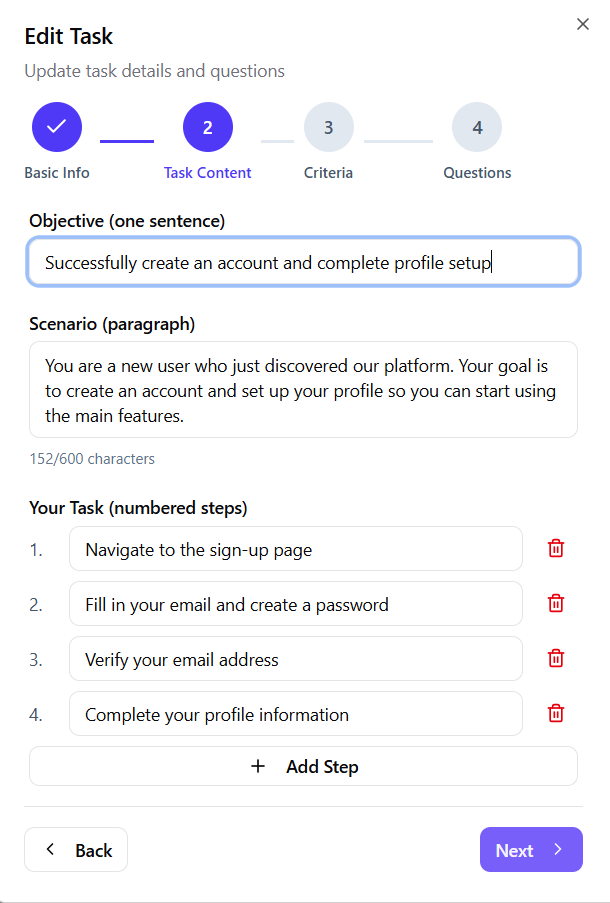Select the step 2 Task Content circle
The width and height of the screenshot is (610, 903).
(x=208, y=127)
